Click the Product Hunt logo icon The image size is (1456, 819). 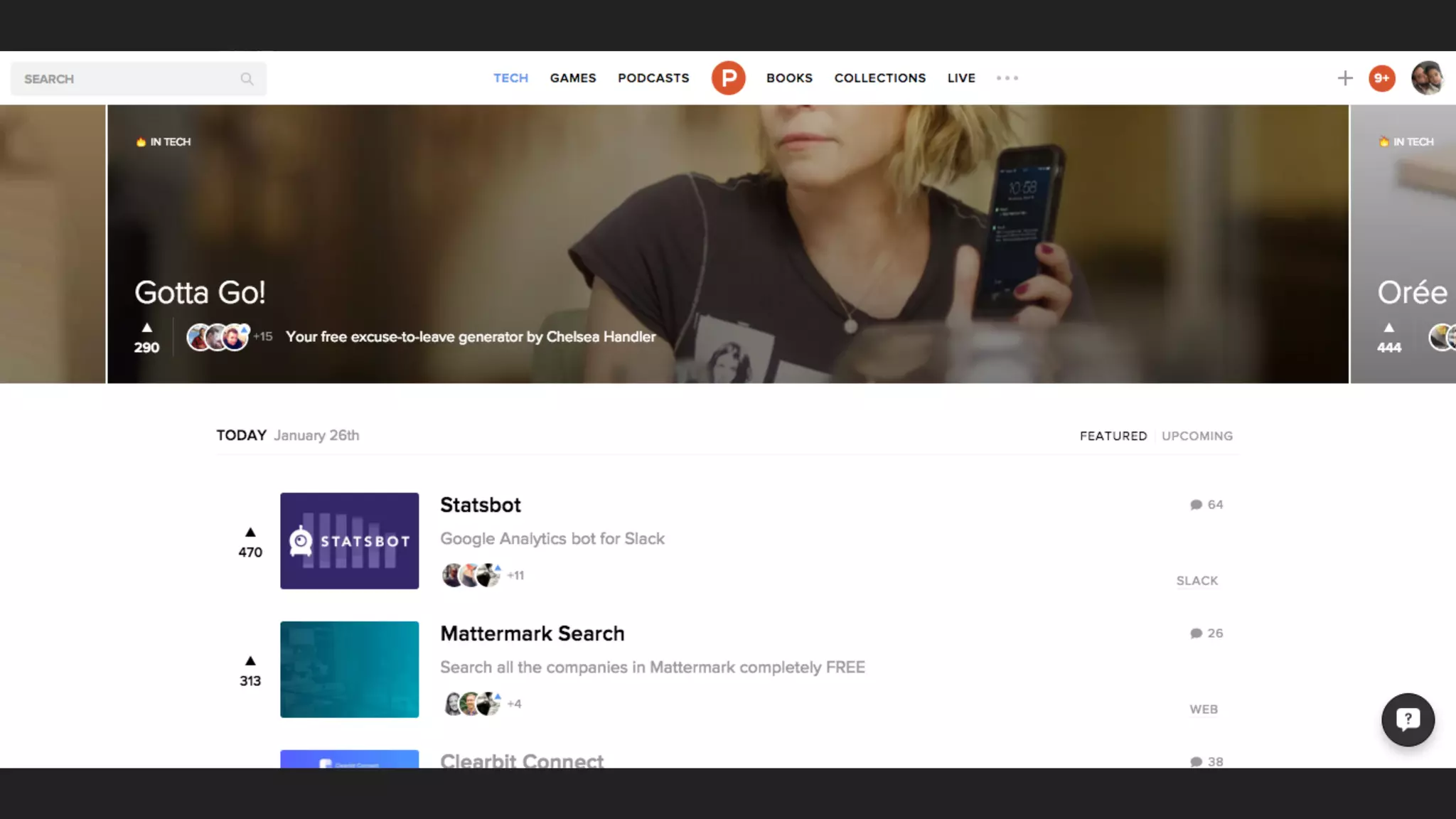(x=728, y=78)
